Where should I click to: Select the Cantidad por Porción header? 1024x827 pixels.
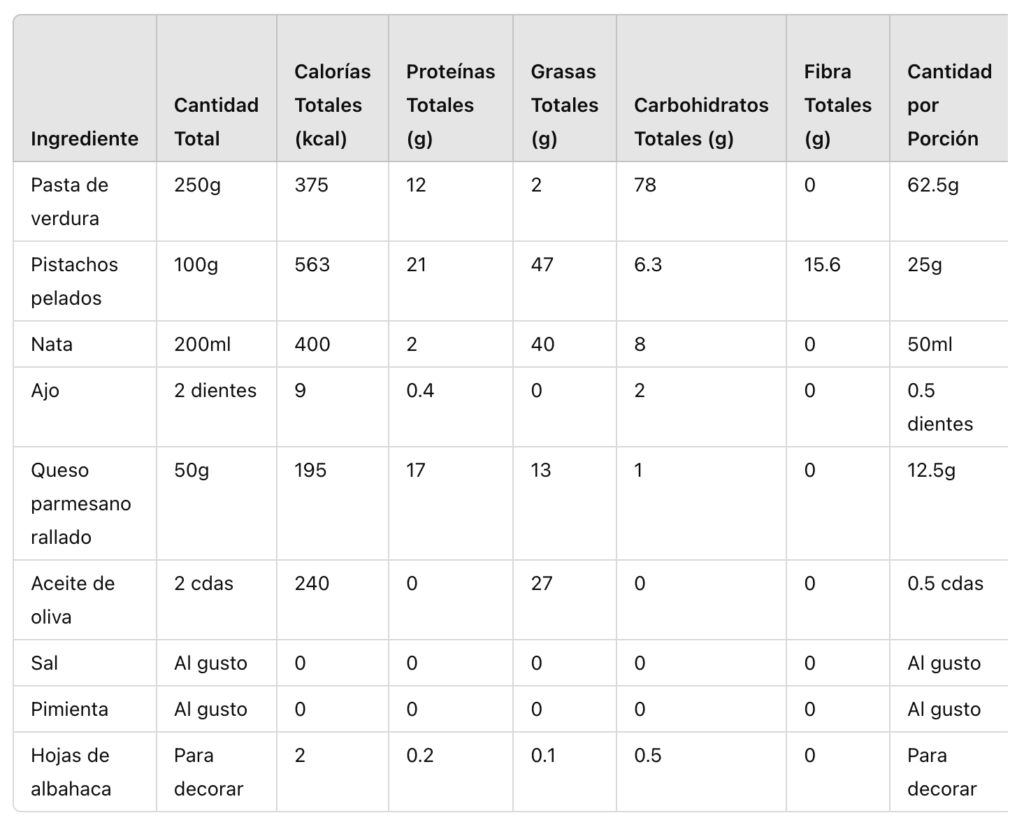(949, 105)
